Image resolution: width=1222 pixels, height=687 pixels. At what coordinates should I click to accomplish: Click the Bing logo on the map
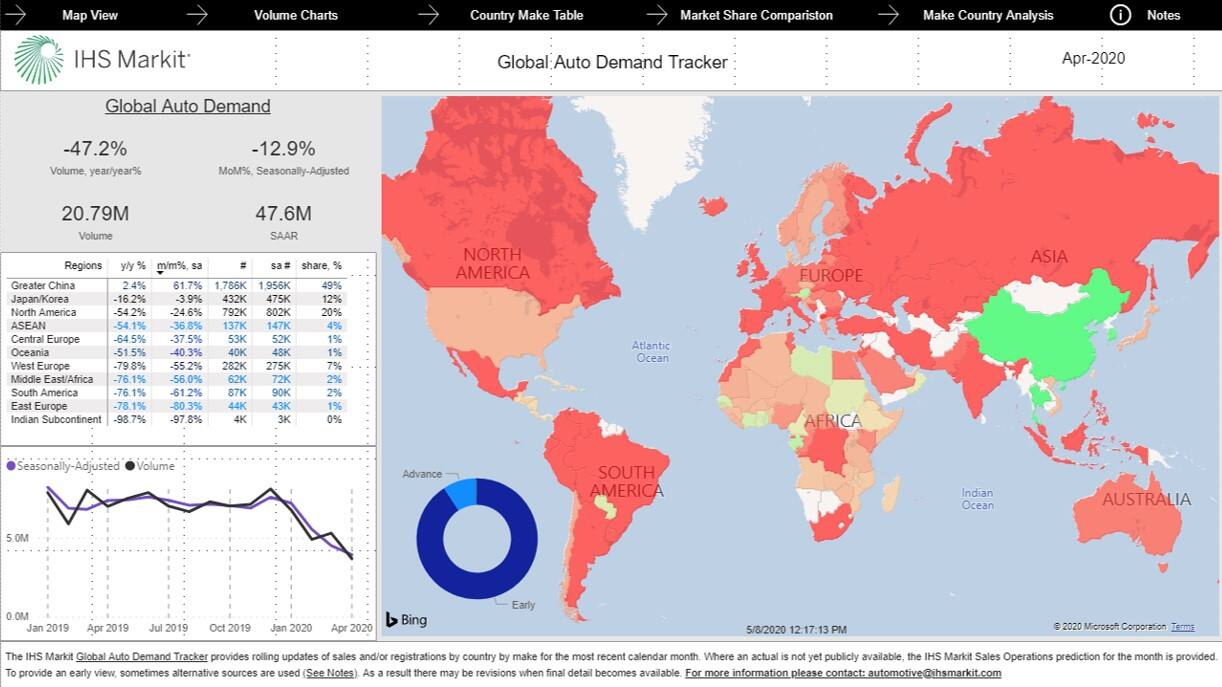(407, 620)
